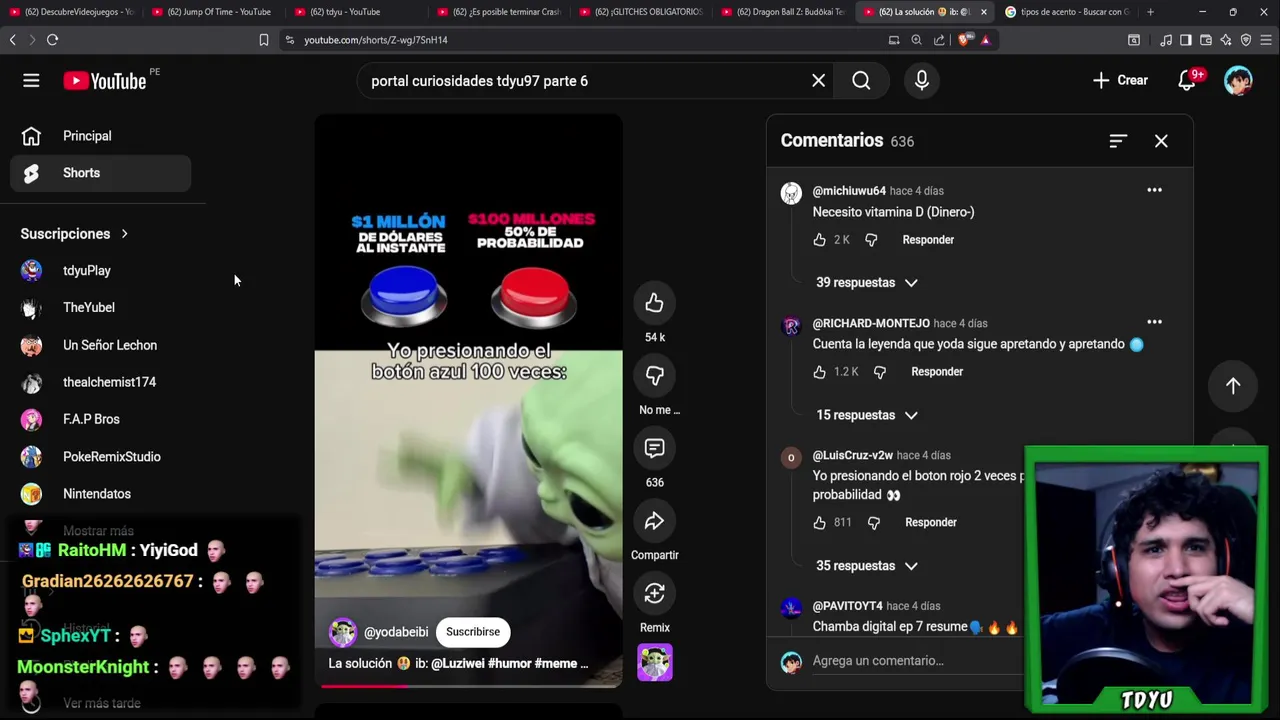Open PokeRemixStudio subscription

[100, 457]
